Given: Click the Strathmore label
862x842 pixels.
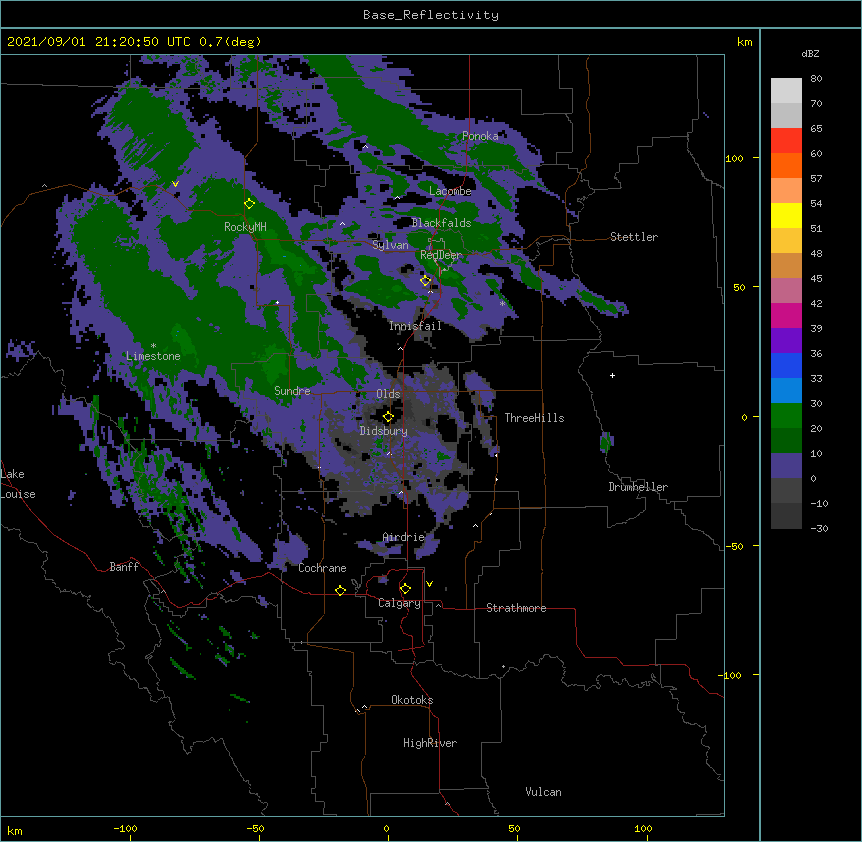Looking at the screenshot, I should (x=516, y=608).
